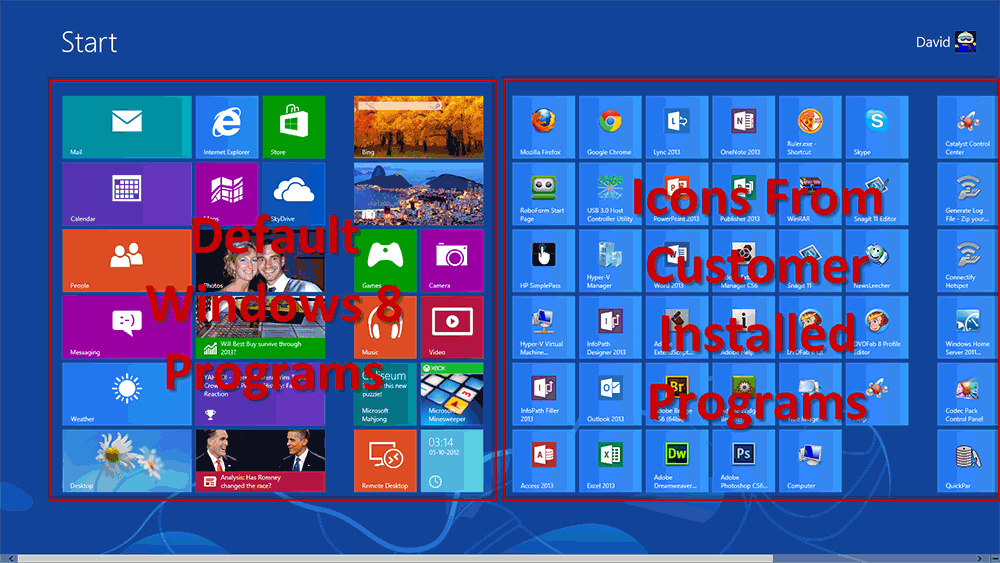Open QuickPar tile
This screenshot has width=1000, height=563.
coord(967,460)
